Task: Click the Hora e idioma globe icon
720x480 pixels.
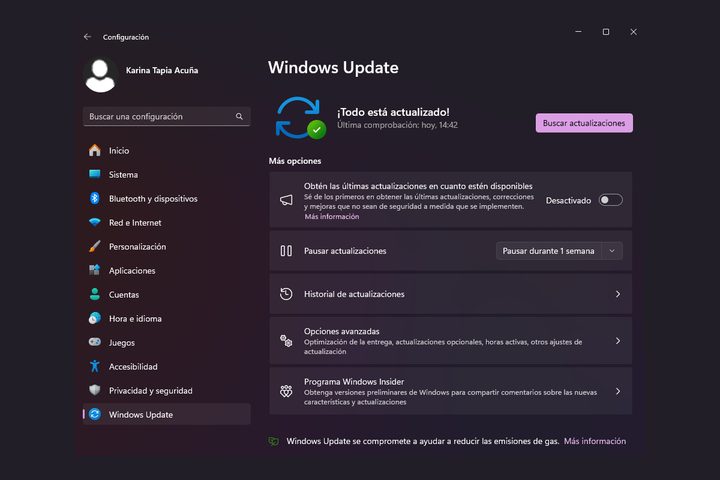Action: [94, 319]
